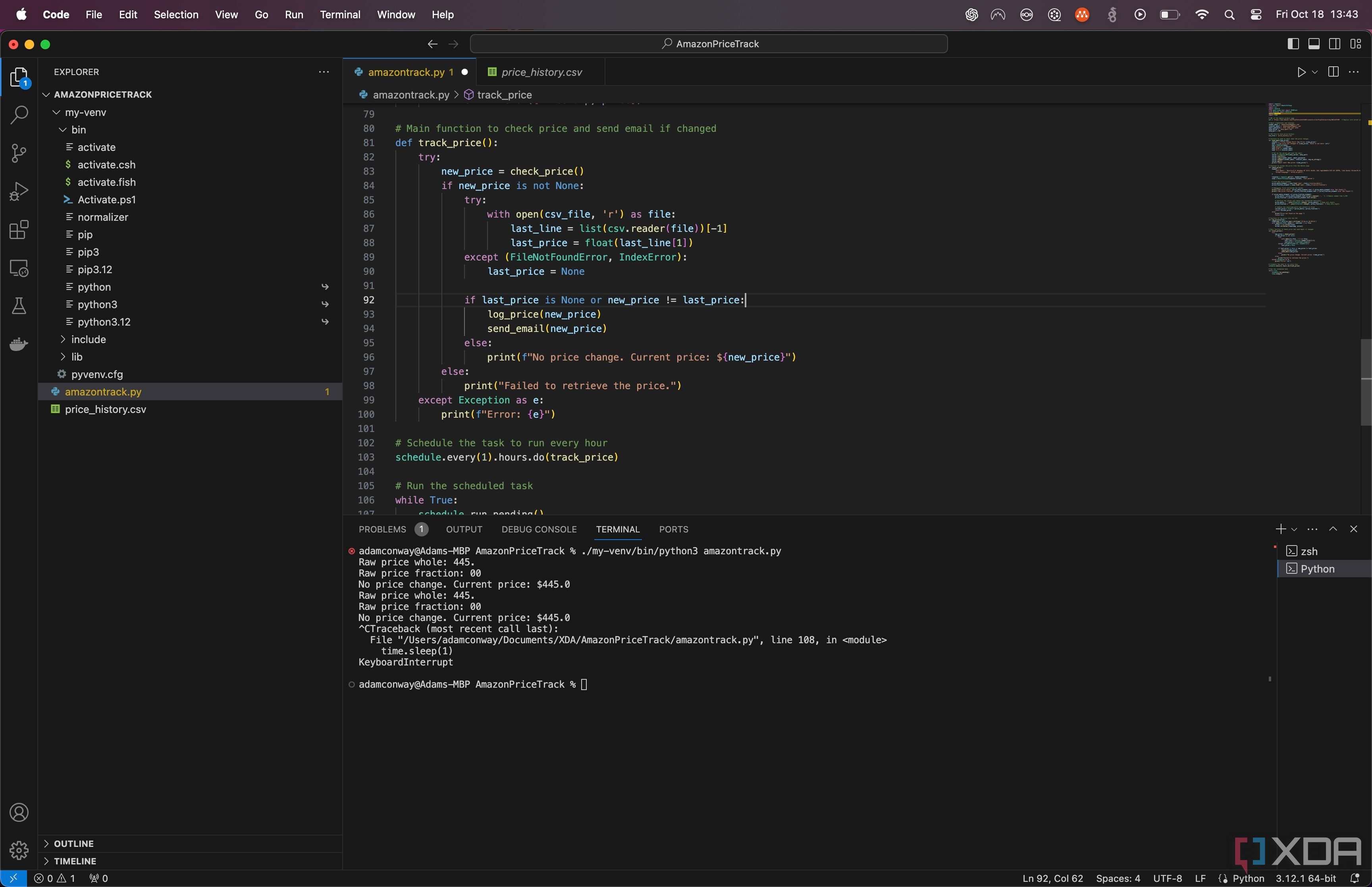Switch to the PROBLEMS panel tab
Screen dimensions: 1372x887
pos(393,529)
